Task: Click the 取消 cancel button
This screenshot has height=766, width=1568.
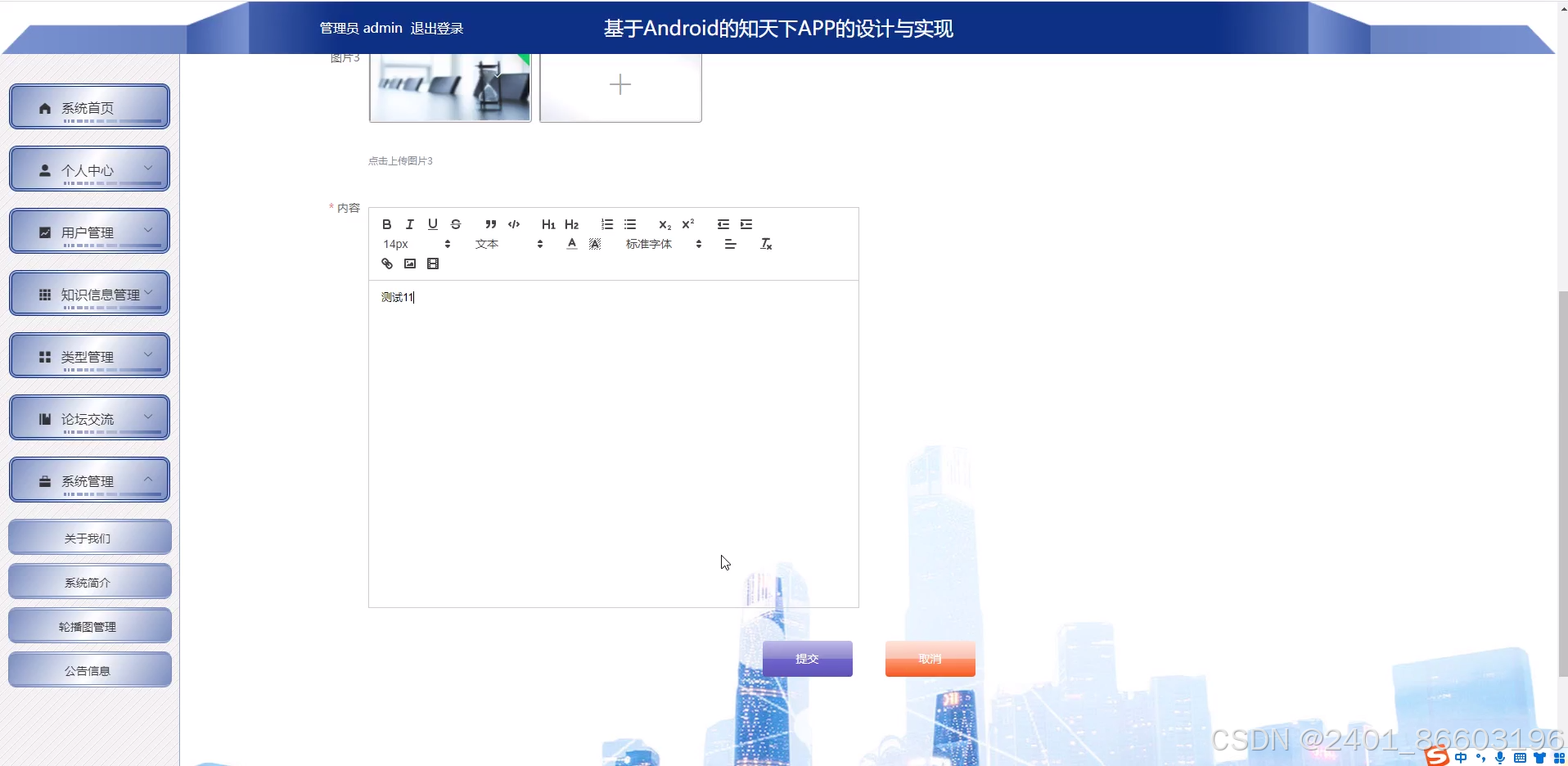Action: click(x=930, y=659)
